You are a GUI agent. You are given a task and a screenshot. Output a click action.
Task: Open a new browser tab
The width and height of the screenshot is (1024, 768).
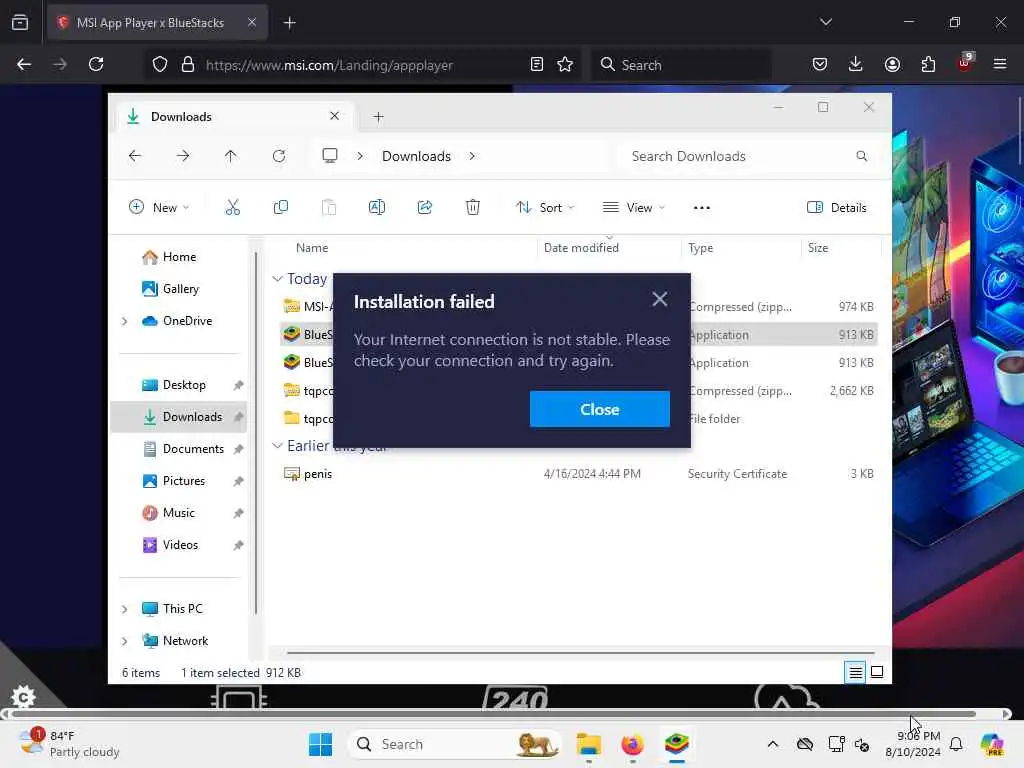coord(289,23)
